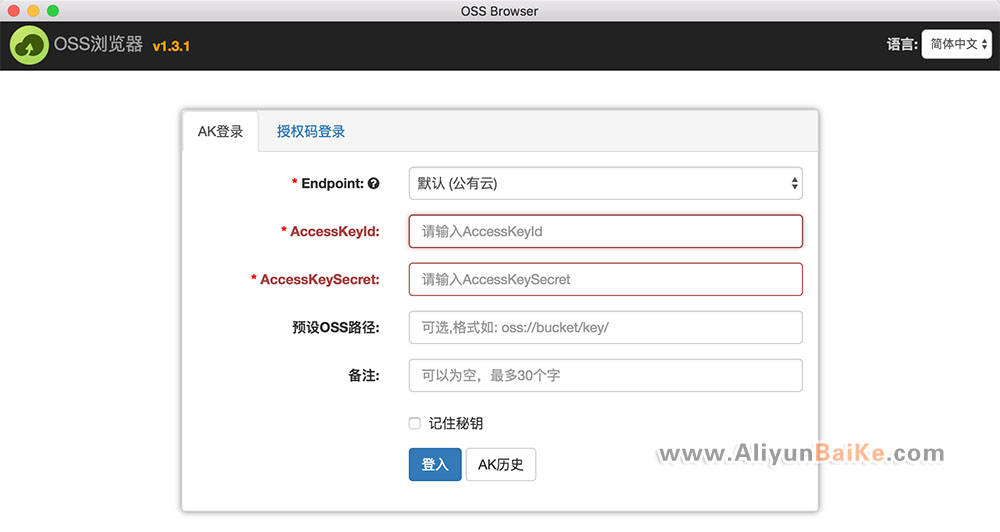This screenshot has width=1000, height=532.
Task: Minimize the window with yellow button
Action: (x=33, y=11)
